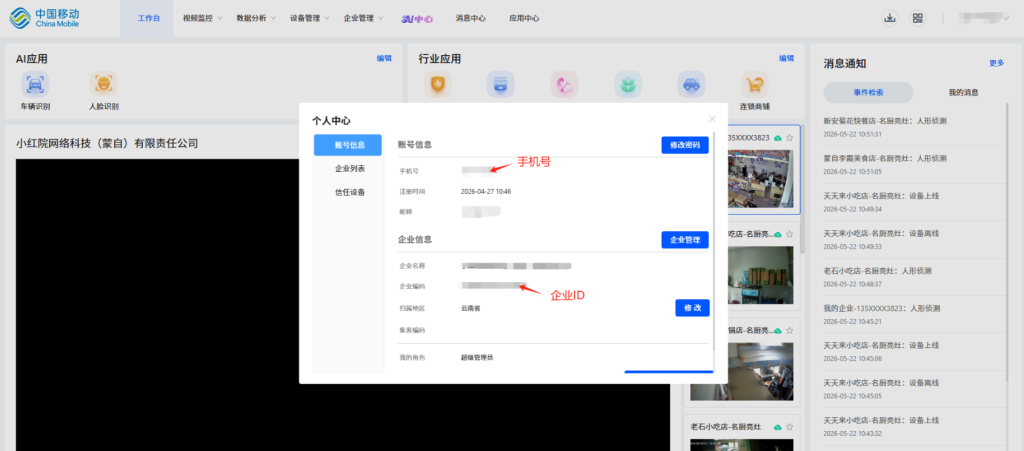Select the 账号信息 tab in dialog

click(347, 145)
